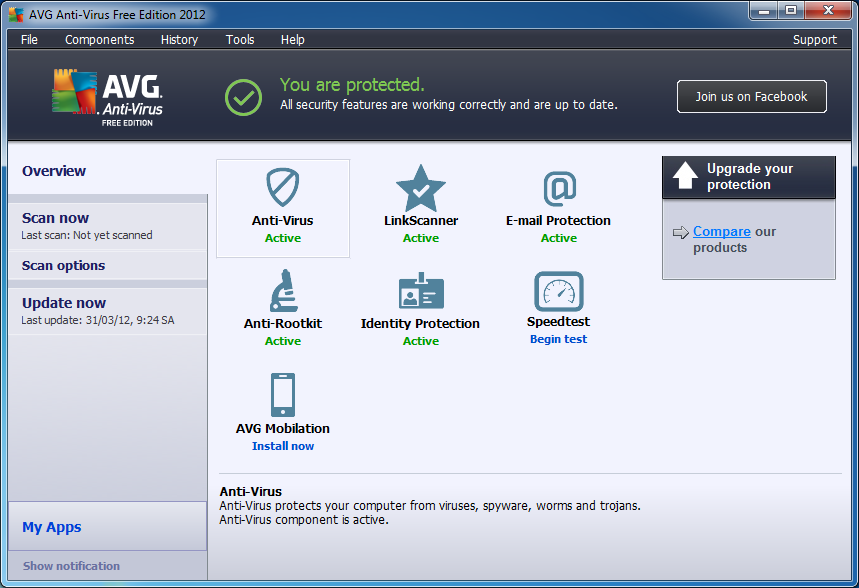The image size is (859, 588).
Task: Open the Support menu item
Action: pyautogui.click(x=815, y=39)
